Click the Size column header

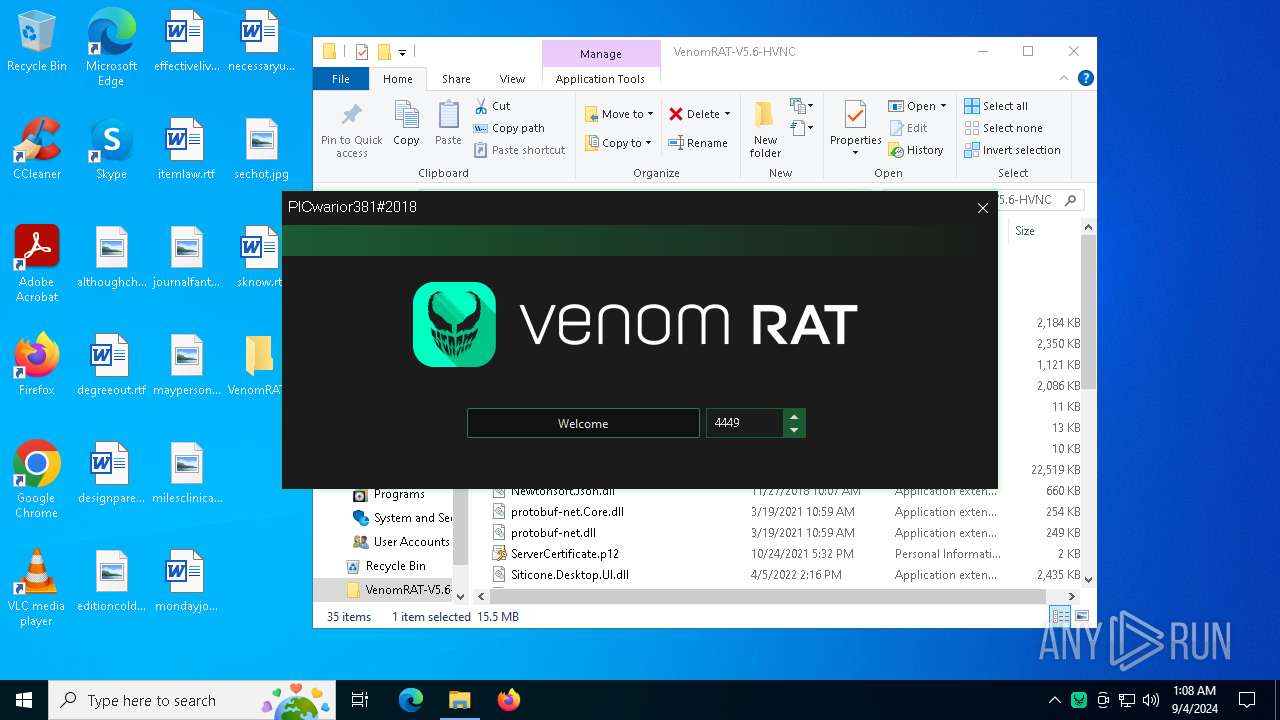coord(1025,231)
